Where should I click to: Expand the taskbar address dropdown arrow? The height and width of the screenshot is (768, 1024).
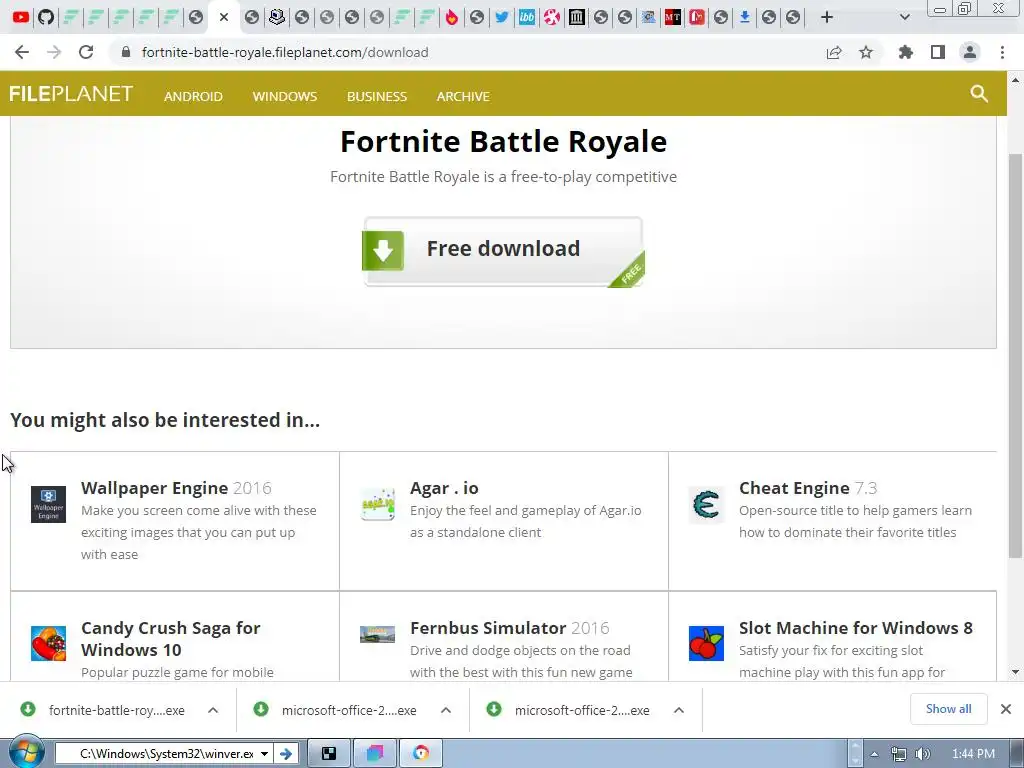(x=264, y=754)
